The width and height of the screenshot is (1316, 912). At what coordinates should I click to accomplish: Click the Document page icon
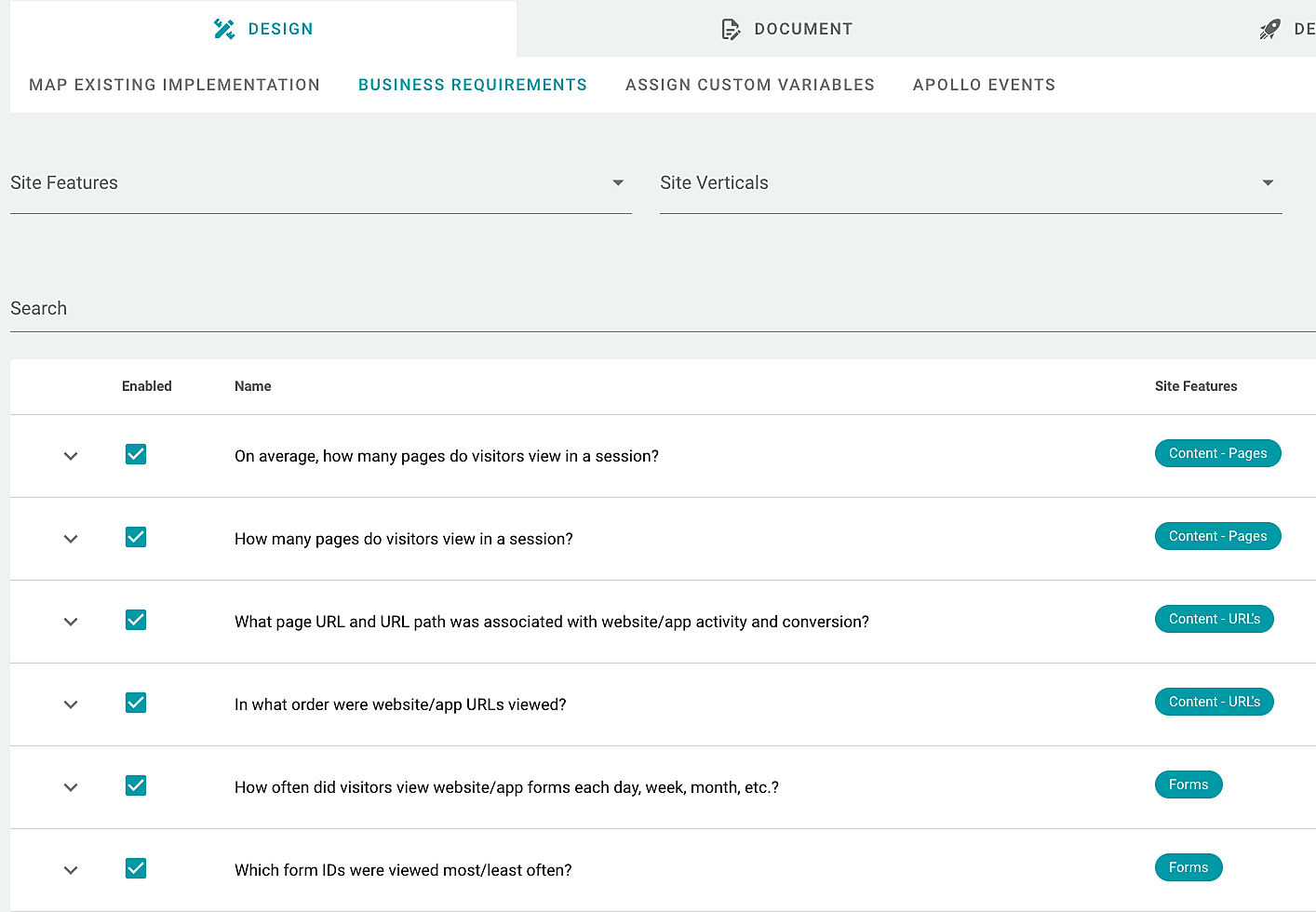(732, 29)
